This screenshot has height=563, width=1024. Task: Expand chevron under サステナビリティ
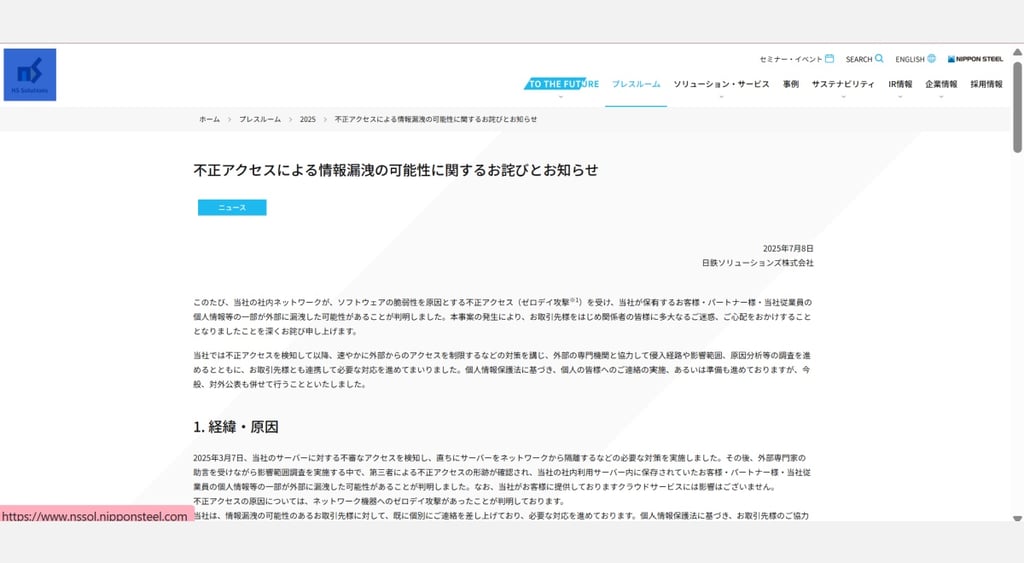tap(843, 97)
